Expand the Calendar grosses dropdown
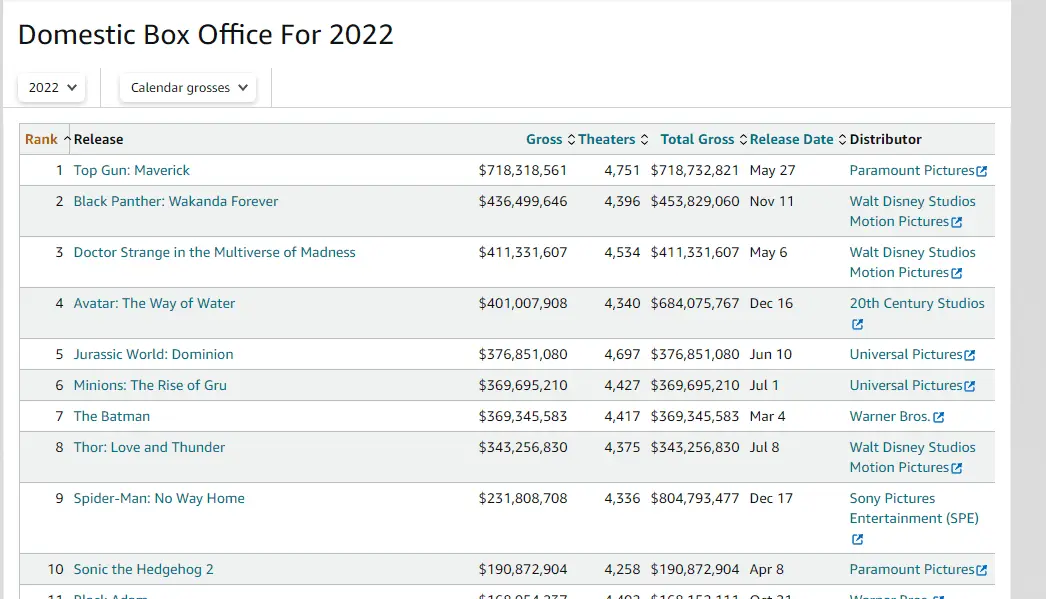The width and height of the screenshot is (1046, 599). (x=188, y=88)
